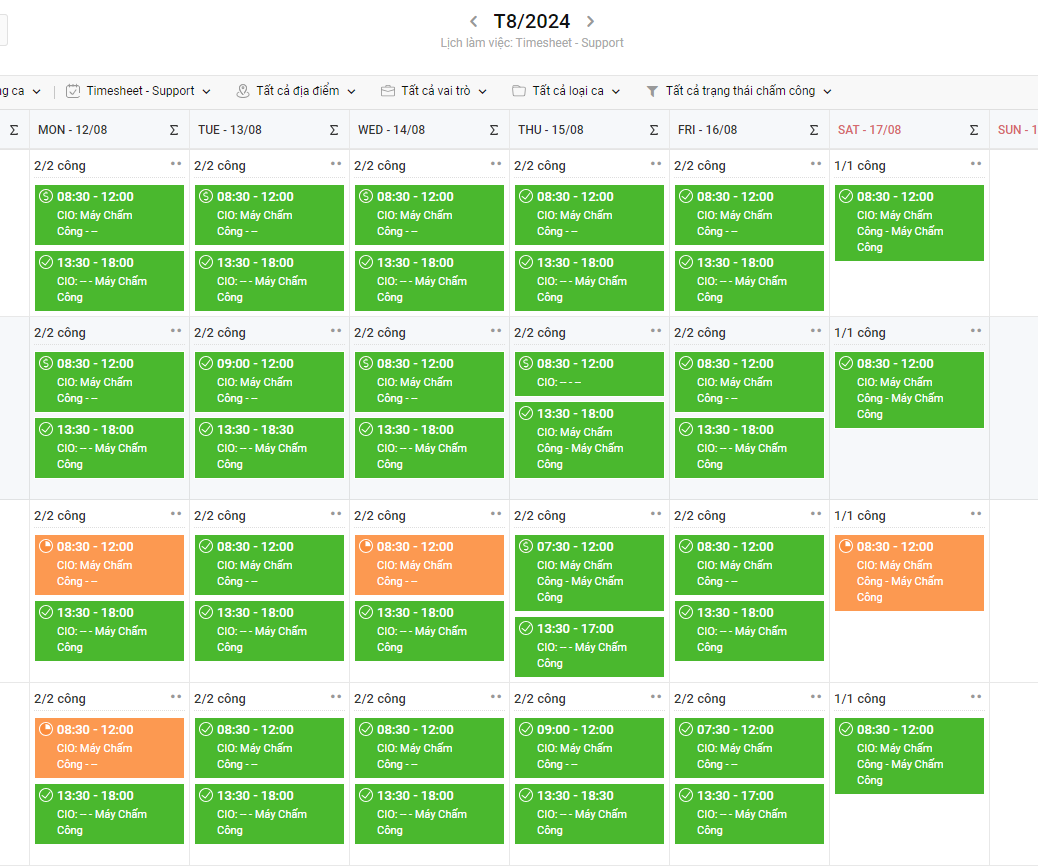The height and width of the screenshot is (866, 1038).
Task: Open dots menu of TUE cell with 09:00 - 12:00
Action: click(336, 330)
